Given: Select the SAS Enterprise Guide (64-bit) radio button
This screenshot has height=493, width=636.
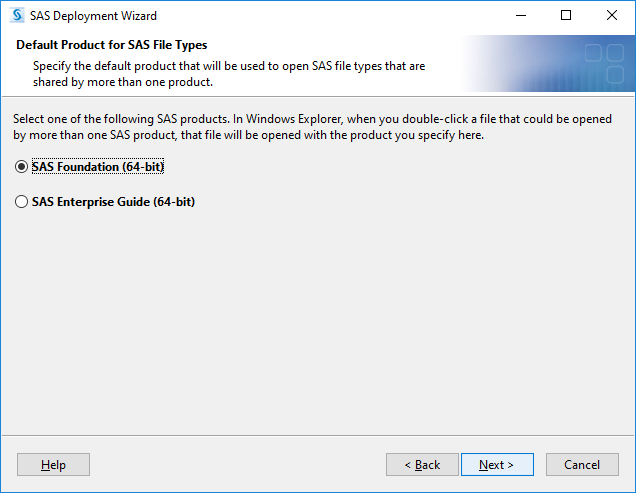Looking at the screenshot, I should (x=21, y=202).
